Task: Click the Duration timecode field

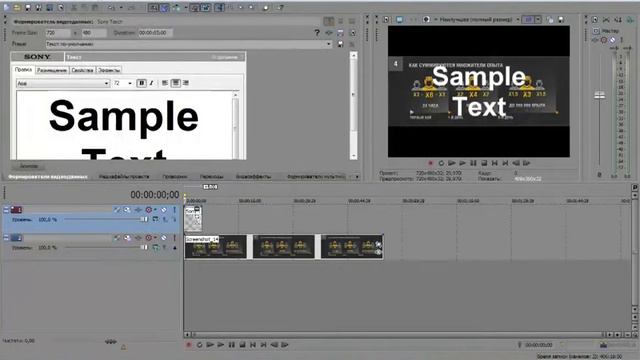Action: point(155,33)
